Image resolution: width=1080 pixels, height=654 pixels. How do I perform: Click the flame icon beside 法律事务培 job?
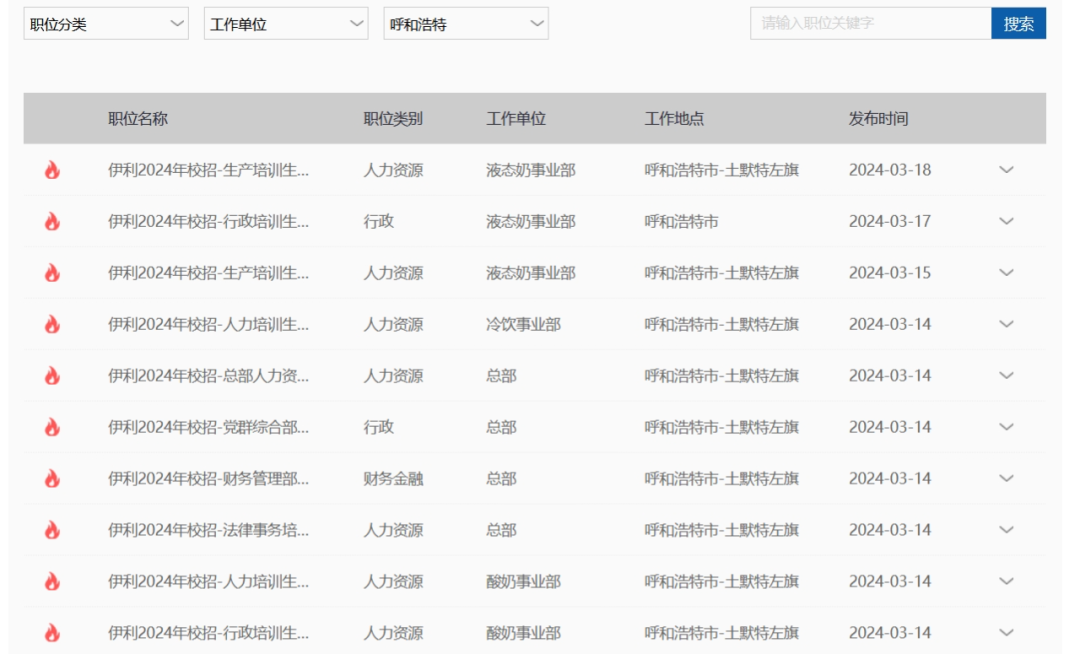tap(52, 530)
